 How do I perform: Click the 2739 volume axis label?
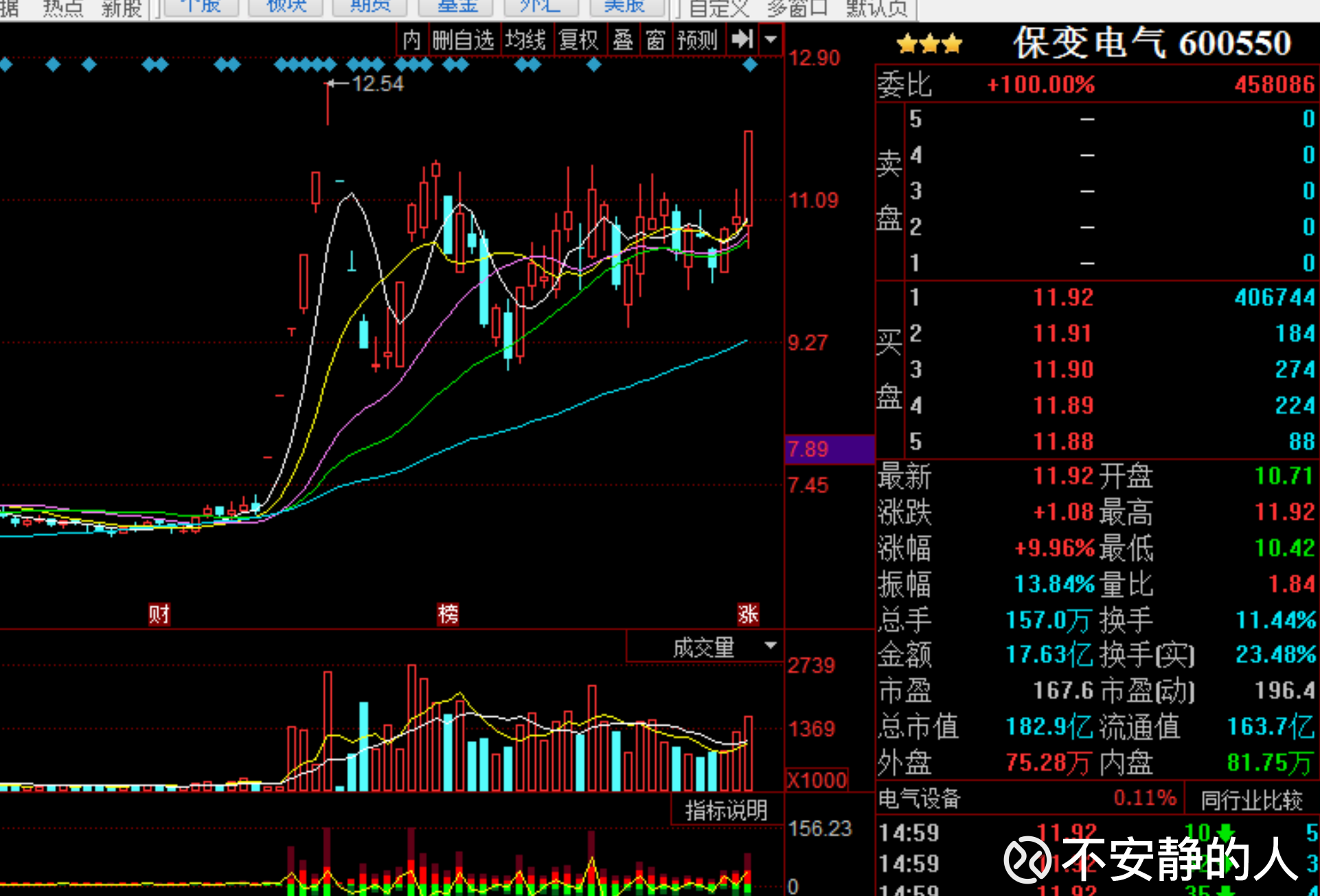pyautogui.click(x=811, y=665)
